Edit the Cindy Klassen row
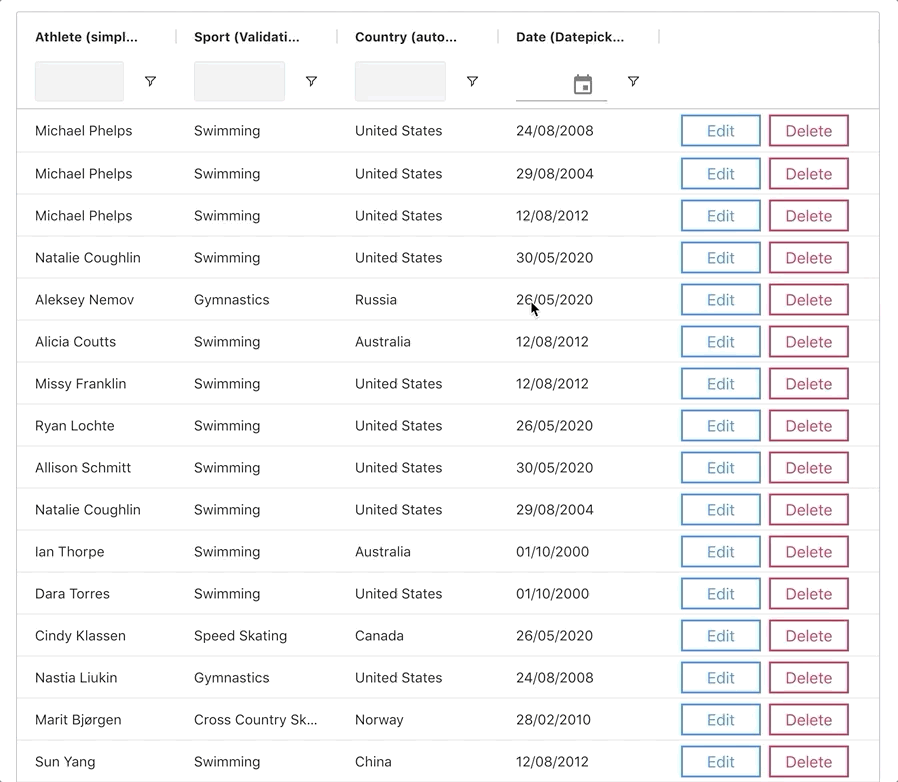The width and height of the screenshot is (898, 782). click(720, 636)
